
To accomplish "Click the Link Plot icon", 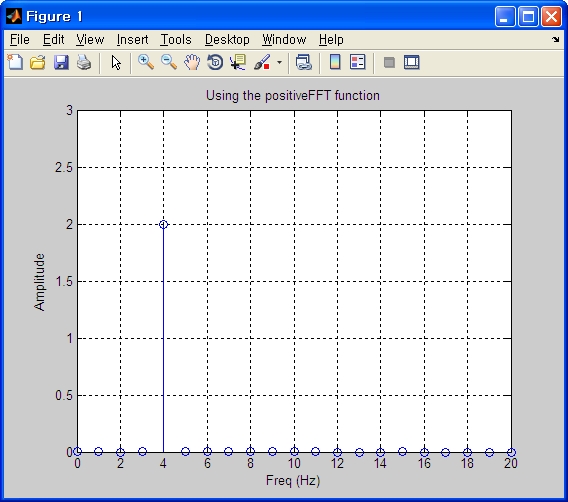I will (304, 62).
